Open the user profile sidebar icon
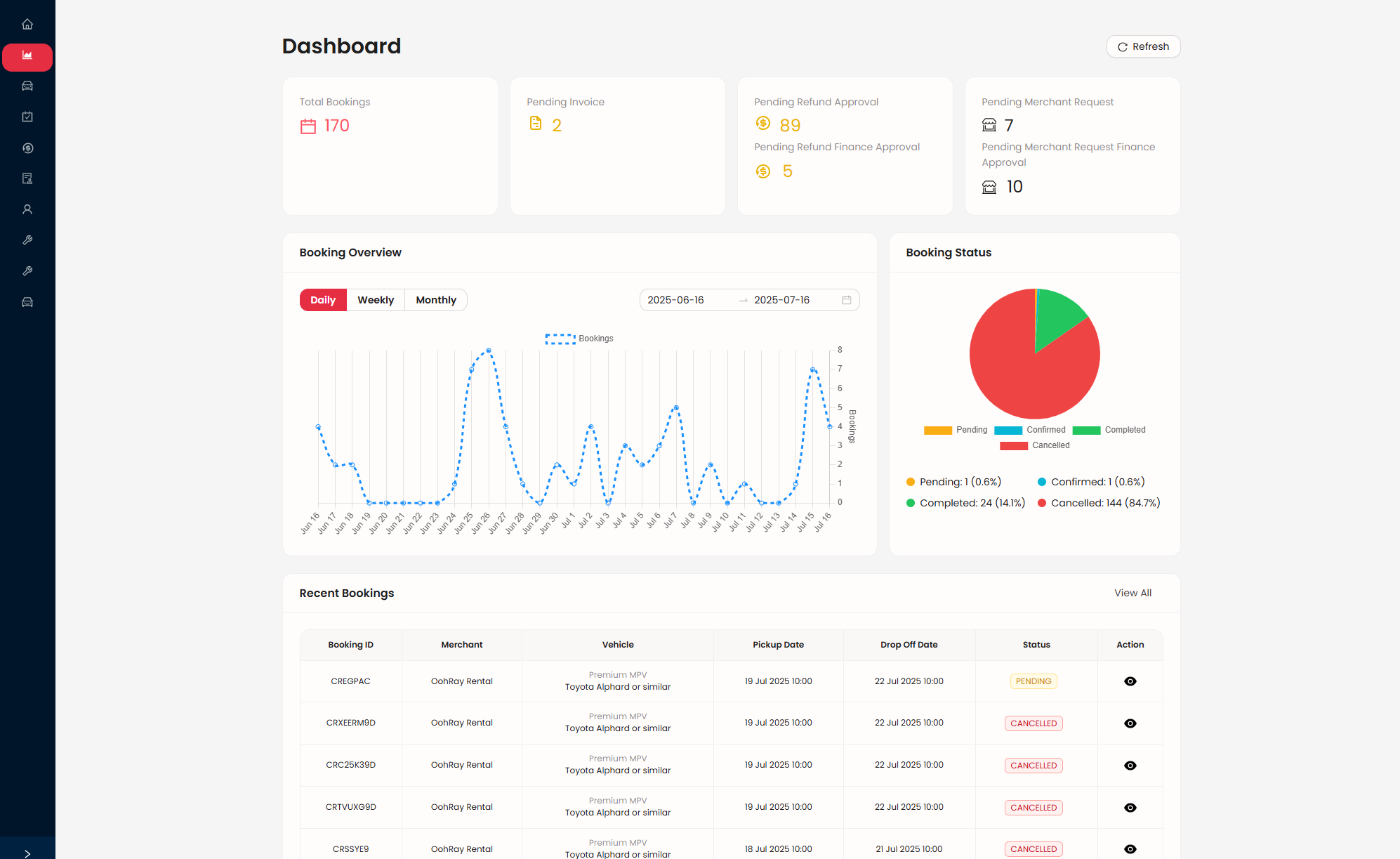 pyautogui.click(x=27, y=209)
